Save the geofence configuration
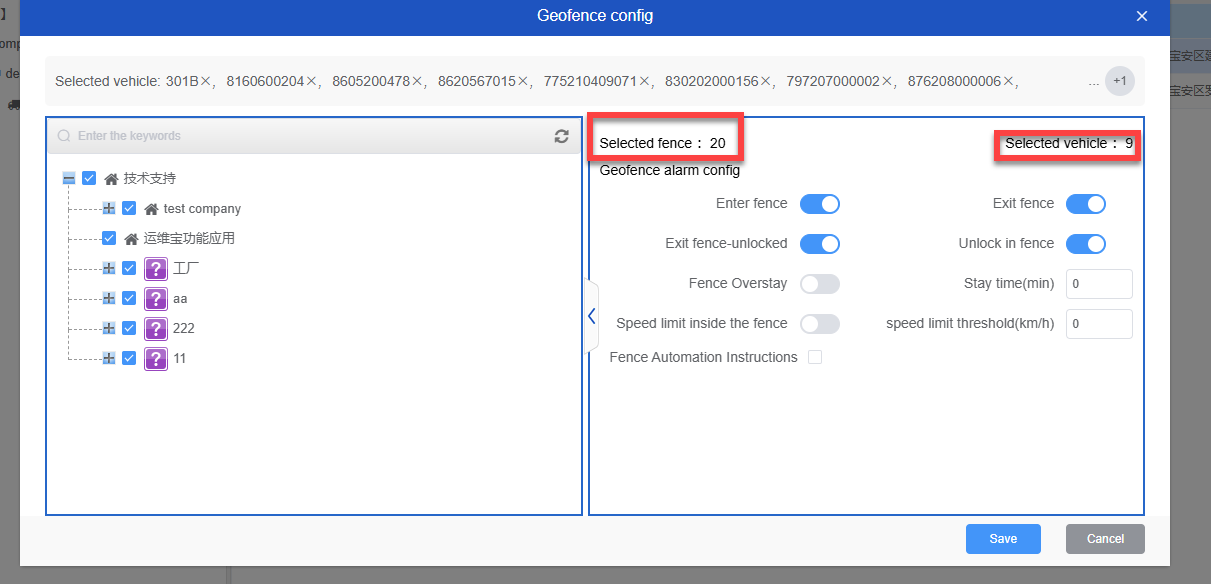 click(1003, 539)
